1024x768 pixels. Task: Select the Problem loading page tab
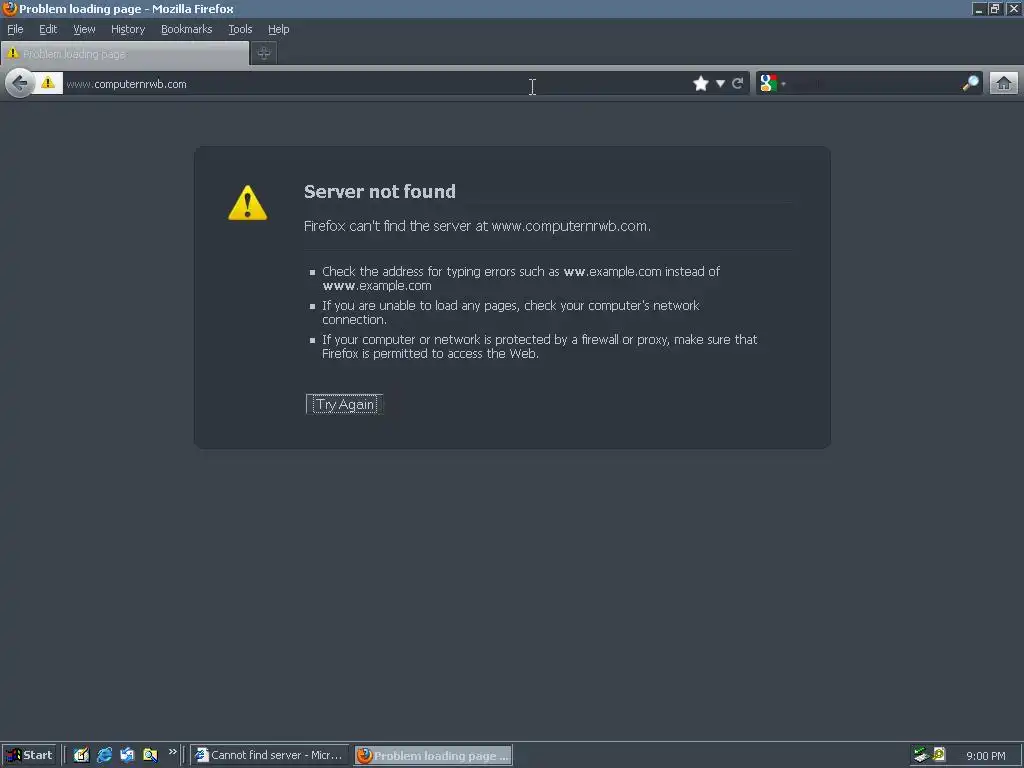[x=125, y=54]
